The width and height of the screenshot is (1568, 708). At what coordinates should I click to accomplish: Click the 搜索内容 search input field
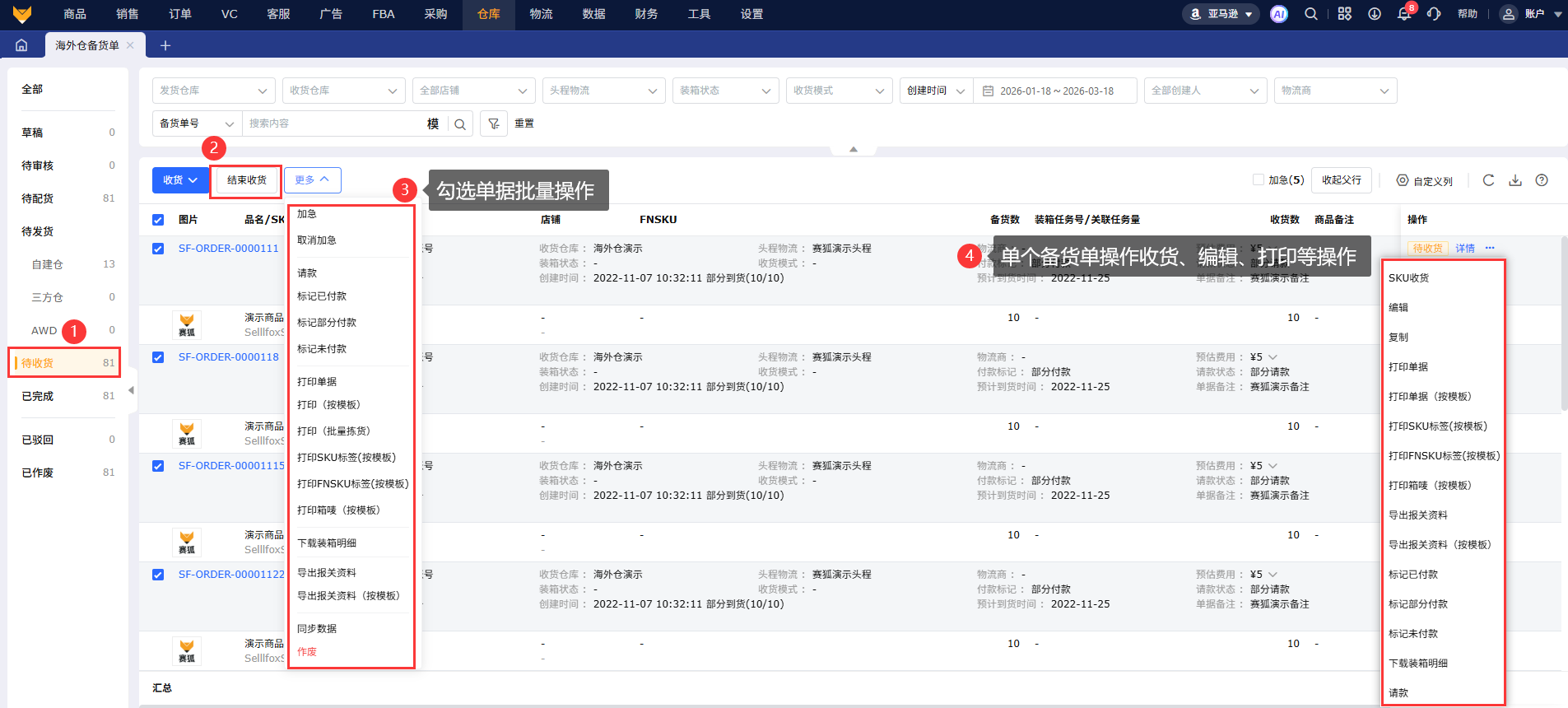333,123
